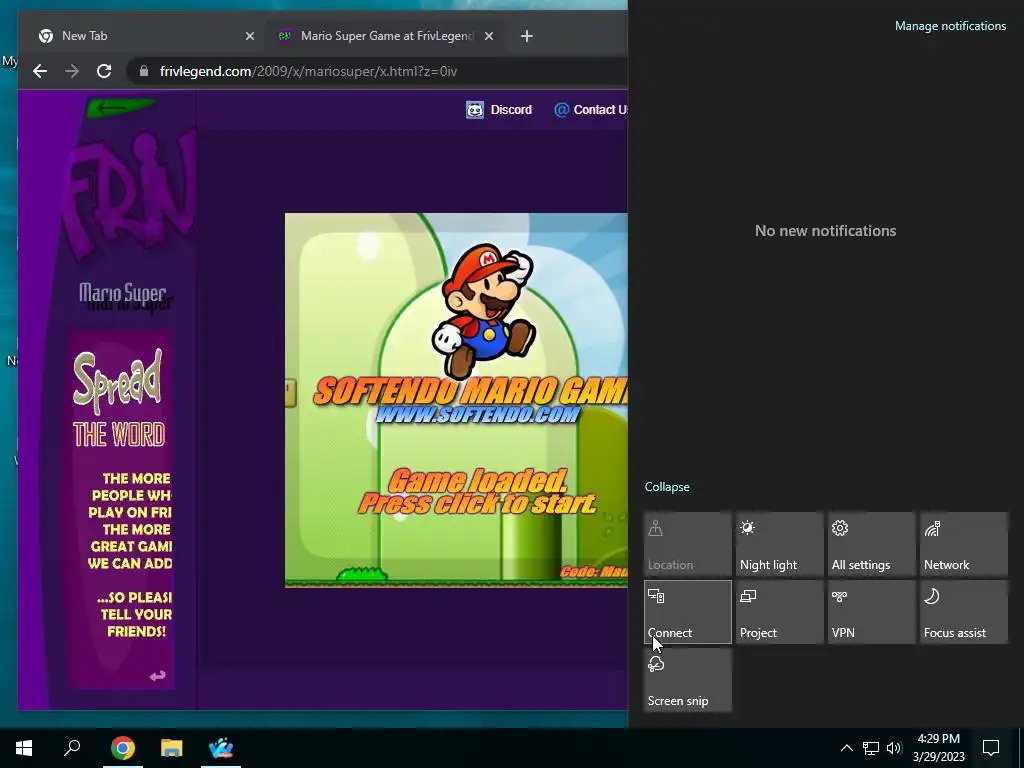View site information lock icon
The width and height of the screenshot is (1024, 768).
click(144, 71)
